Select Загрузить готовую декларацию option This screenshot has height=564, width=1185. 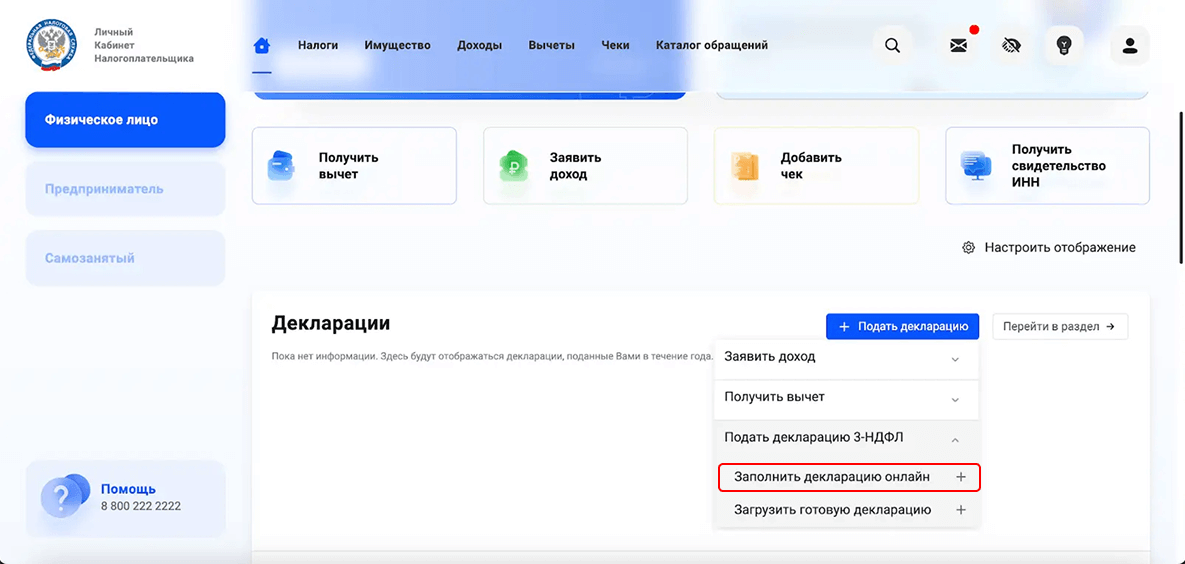(x=847, y=510)
